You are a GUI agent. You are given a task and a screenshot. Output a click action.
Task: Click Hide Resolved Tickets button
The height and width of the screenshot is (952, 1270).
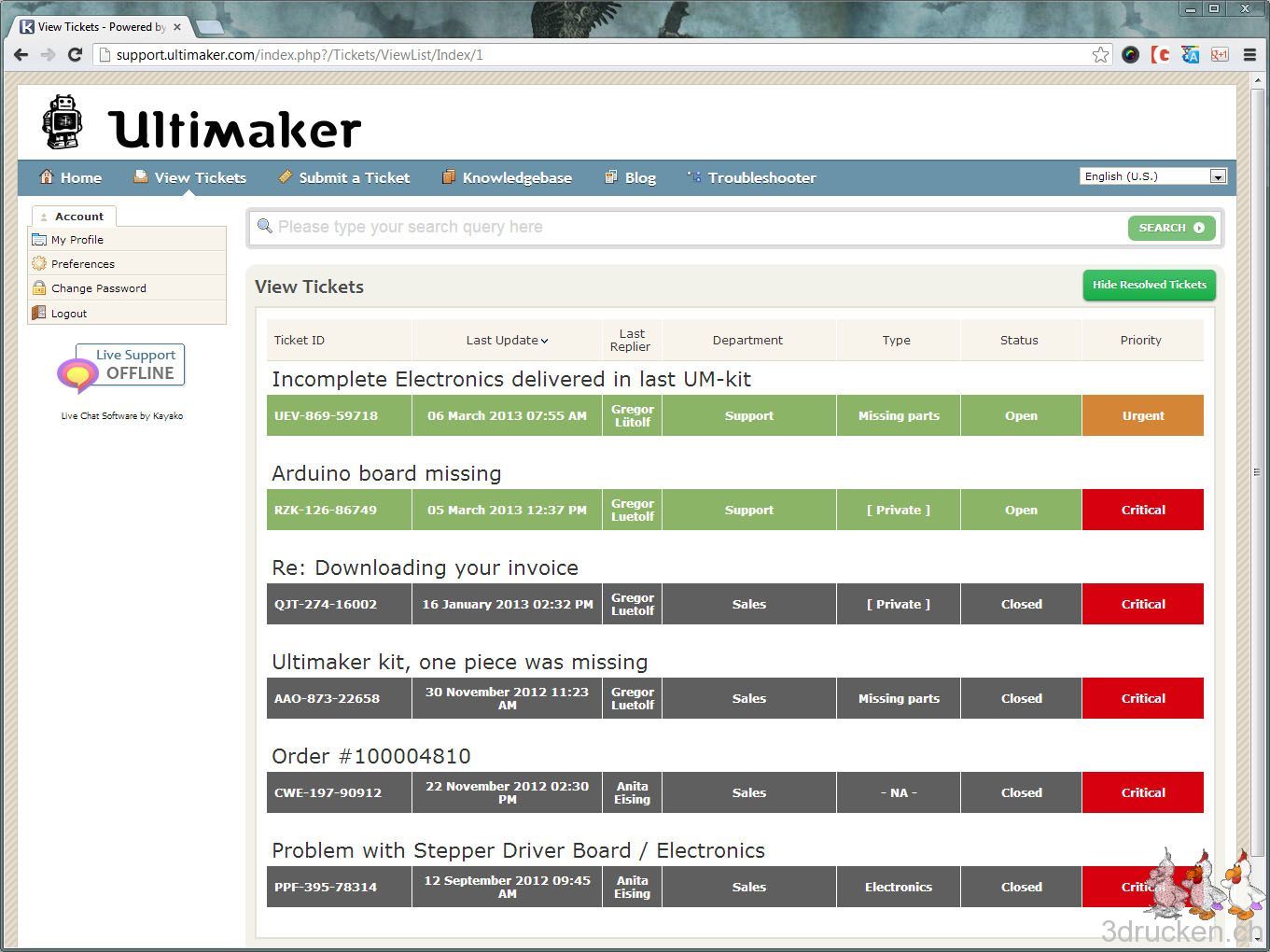pyautogui.click(x=1149, y=285)
